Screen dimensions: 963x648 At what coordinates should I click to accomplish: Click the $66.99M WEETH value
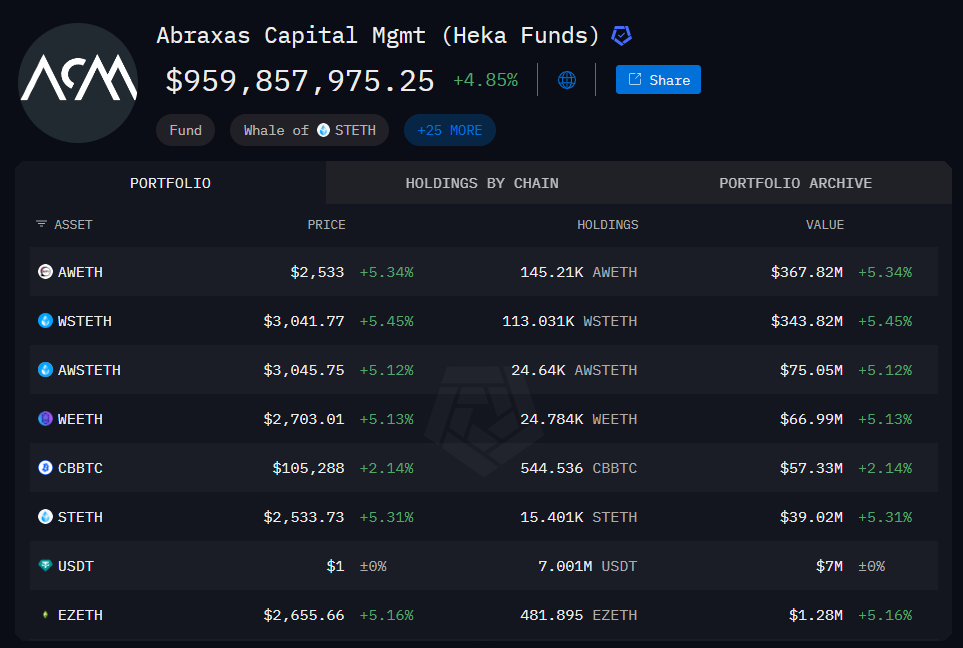811,420
